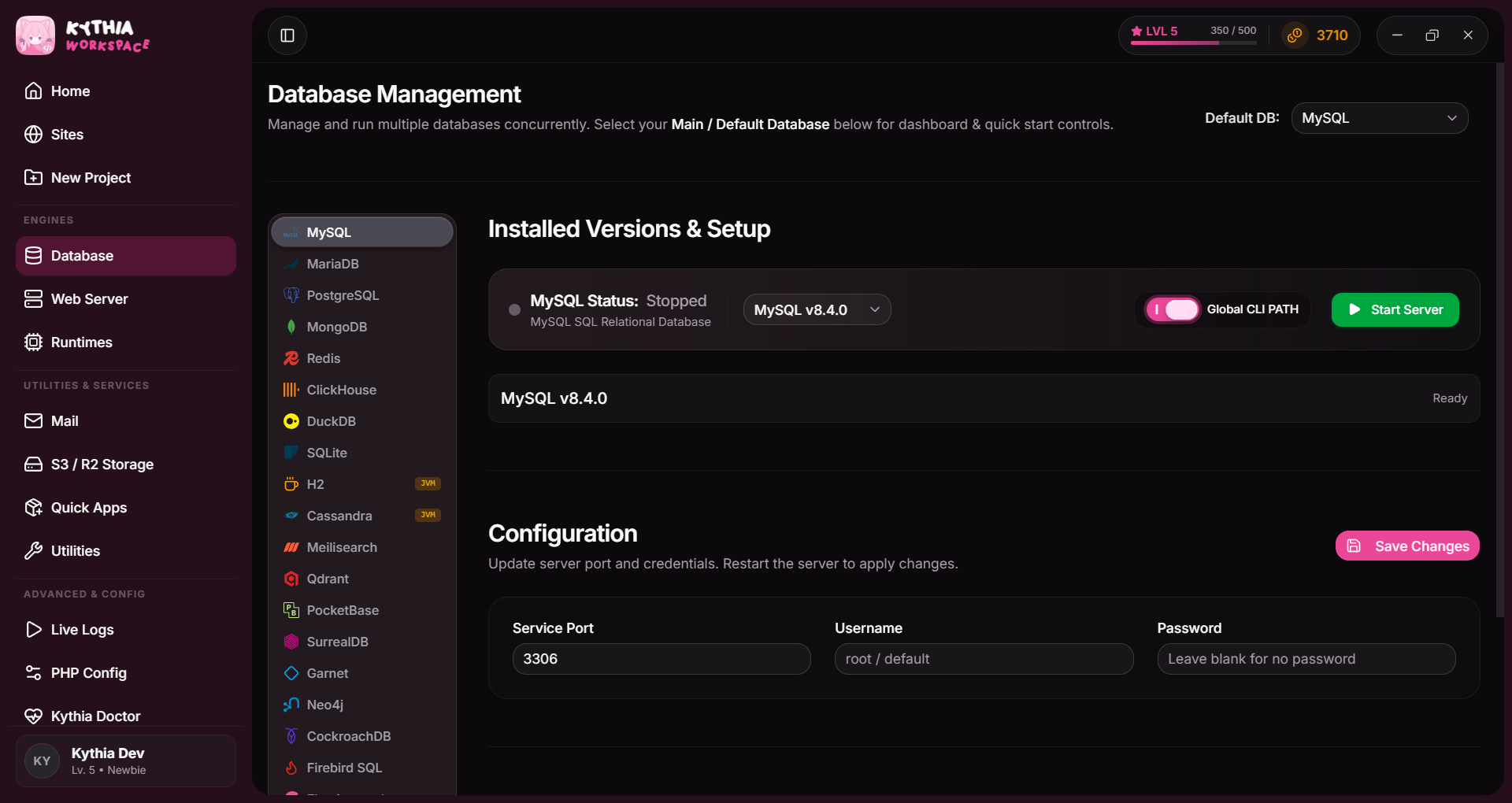Select the Neo4j icon
Viewport: 1512px width, 803px height.
[x=291, y=705]
